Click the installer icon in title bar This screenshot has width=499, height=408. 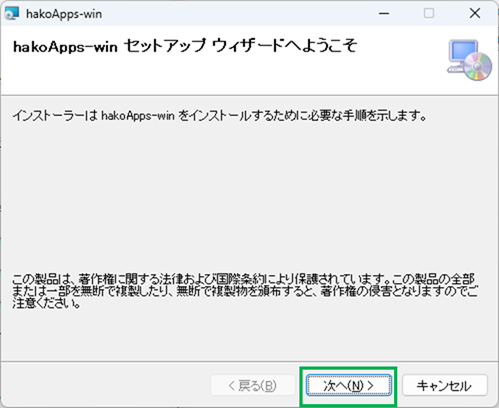[x=12, y=14]
